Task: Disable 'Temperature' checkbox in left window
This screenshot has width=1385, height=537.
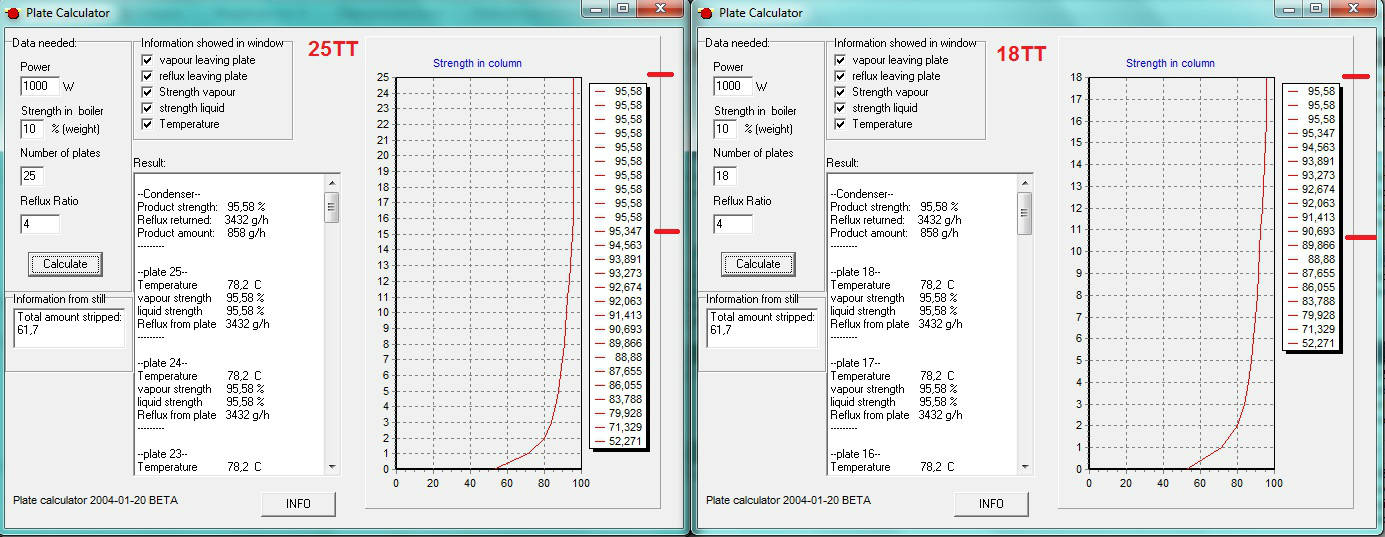Action: click(x=148, y=124)
